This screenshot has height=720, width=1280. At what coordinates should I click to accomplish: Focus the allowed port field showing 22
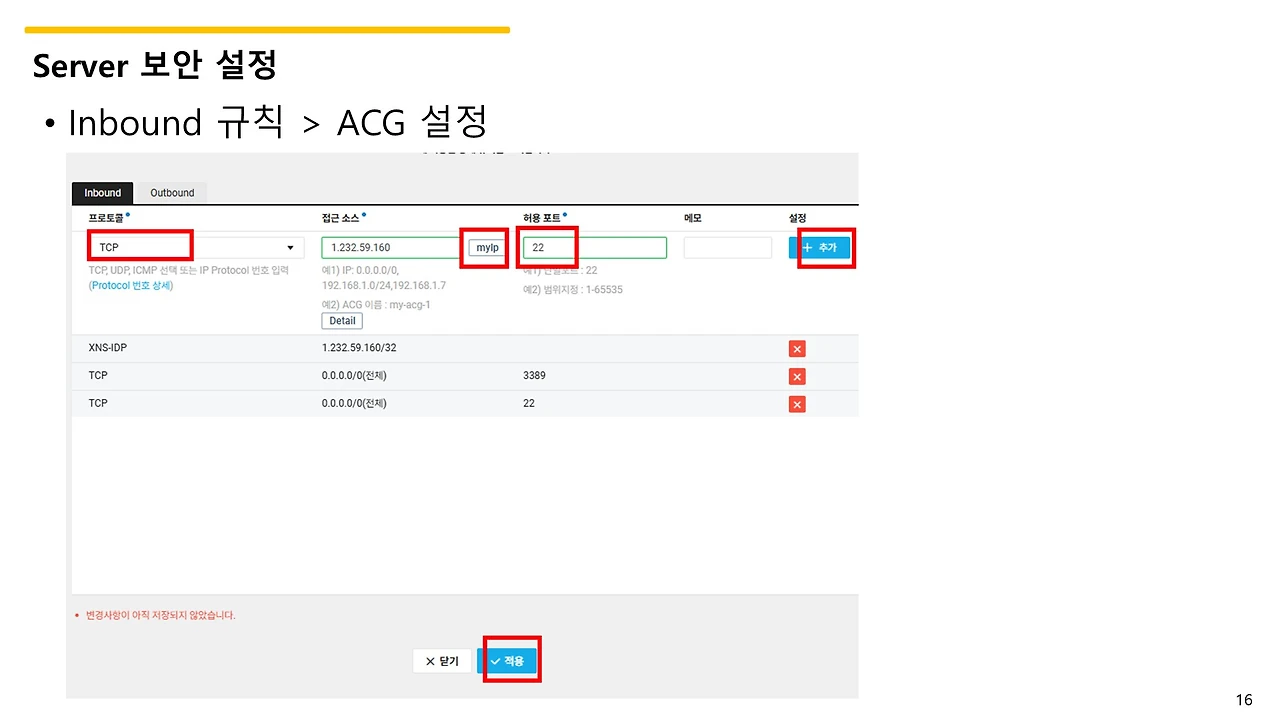[594, 247]
